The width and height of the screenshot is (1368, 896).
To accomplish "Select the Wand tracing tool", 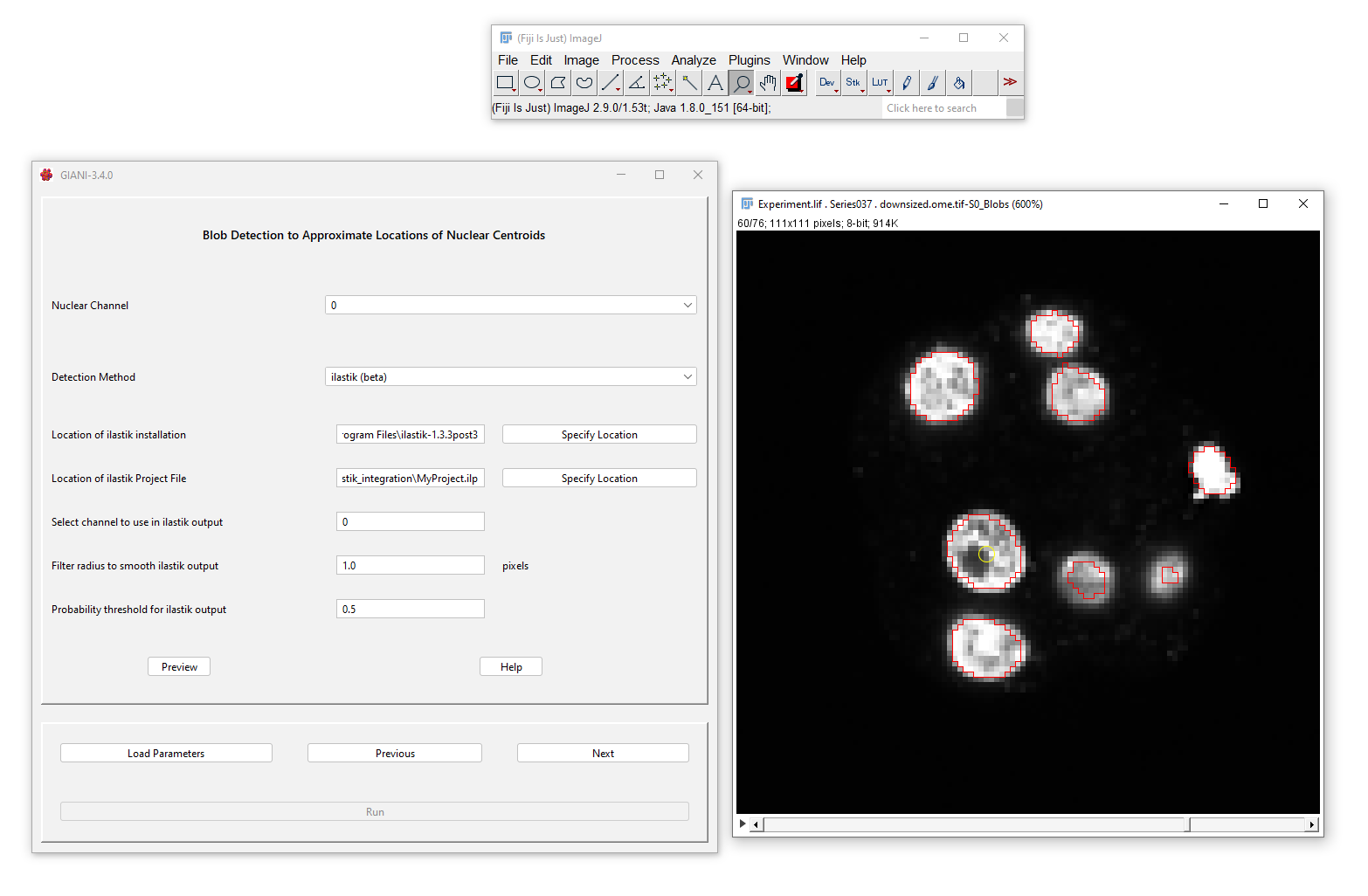I will pyautogui.click(x=689, y=83).
